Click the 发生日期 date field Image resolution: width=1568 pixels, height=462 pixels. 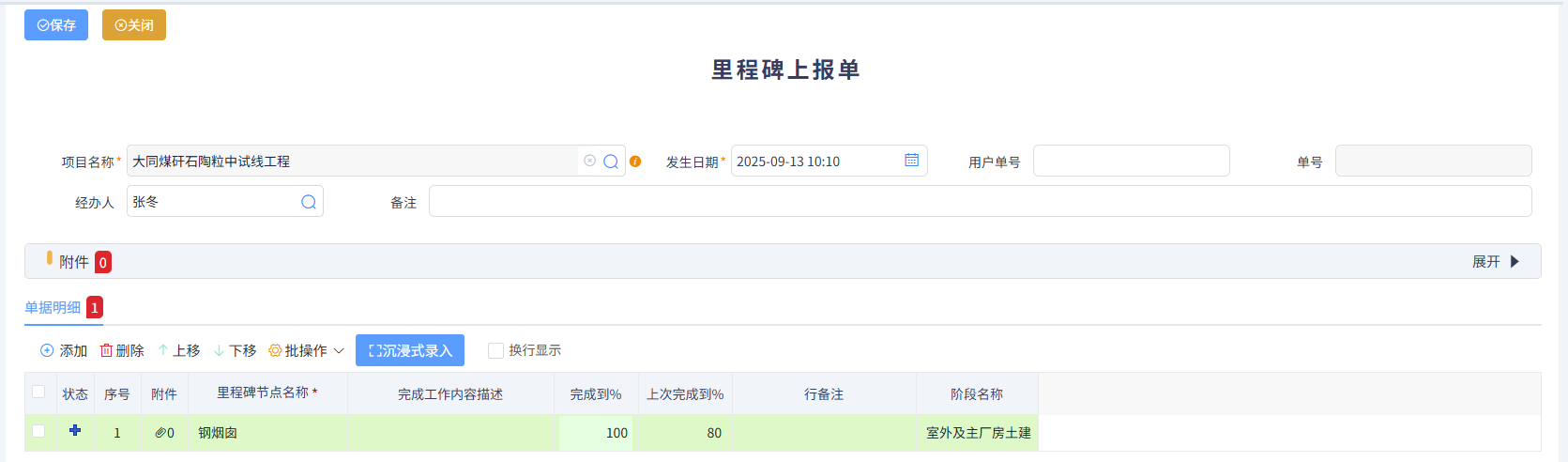830,161
